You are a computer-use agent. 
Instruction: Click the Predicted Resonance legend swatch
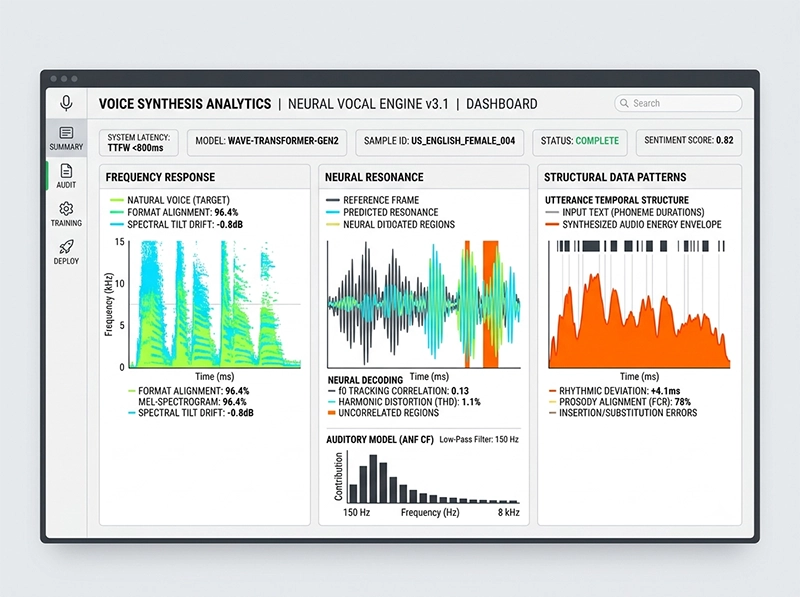(x=332, y=212)
